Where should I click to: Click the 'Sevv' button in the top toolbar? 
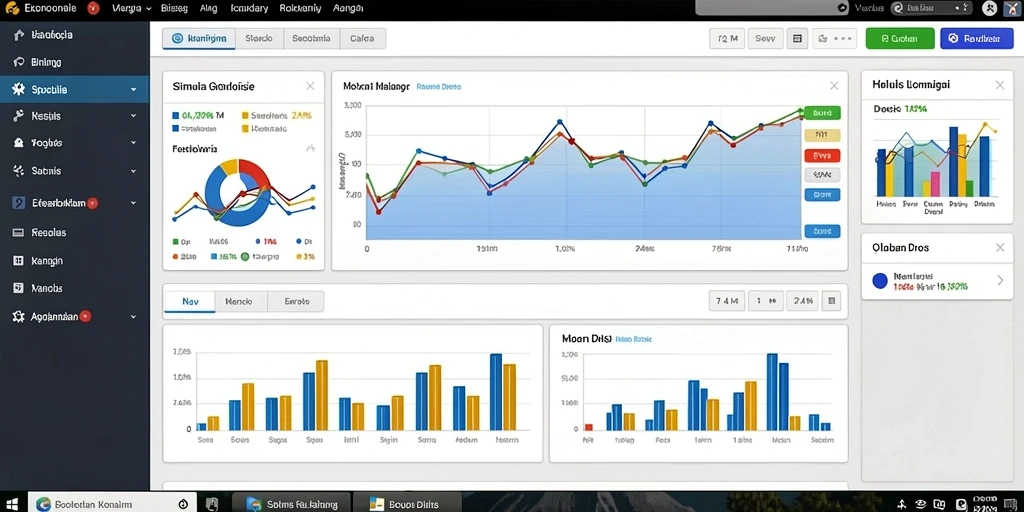[x=765, y=39]
